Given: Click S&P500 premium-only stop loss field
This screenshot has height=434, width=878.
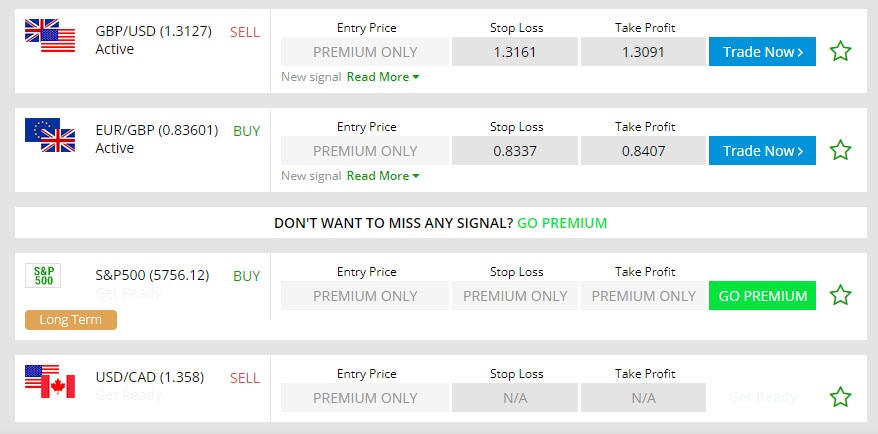Looking at the screenshot, I should [515, 296].
